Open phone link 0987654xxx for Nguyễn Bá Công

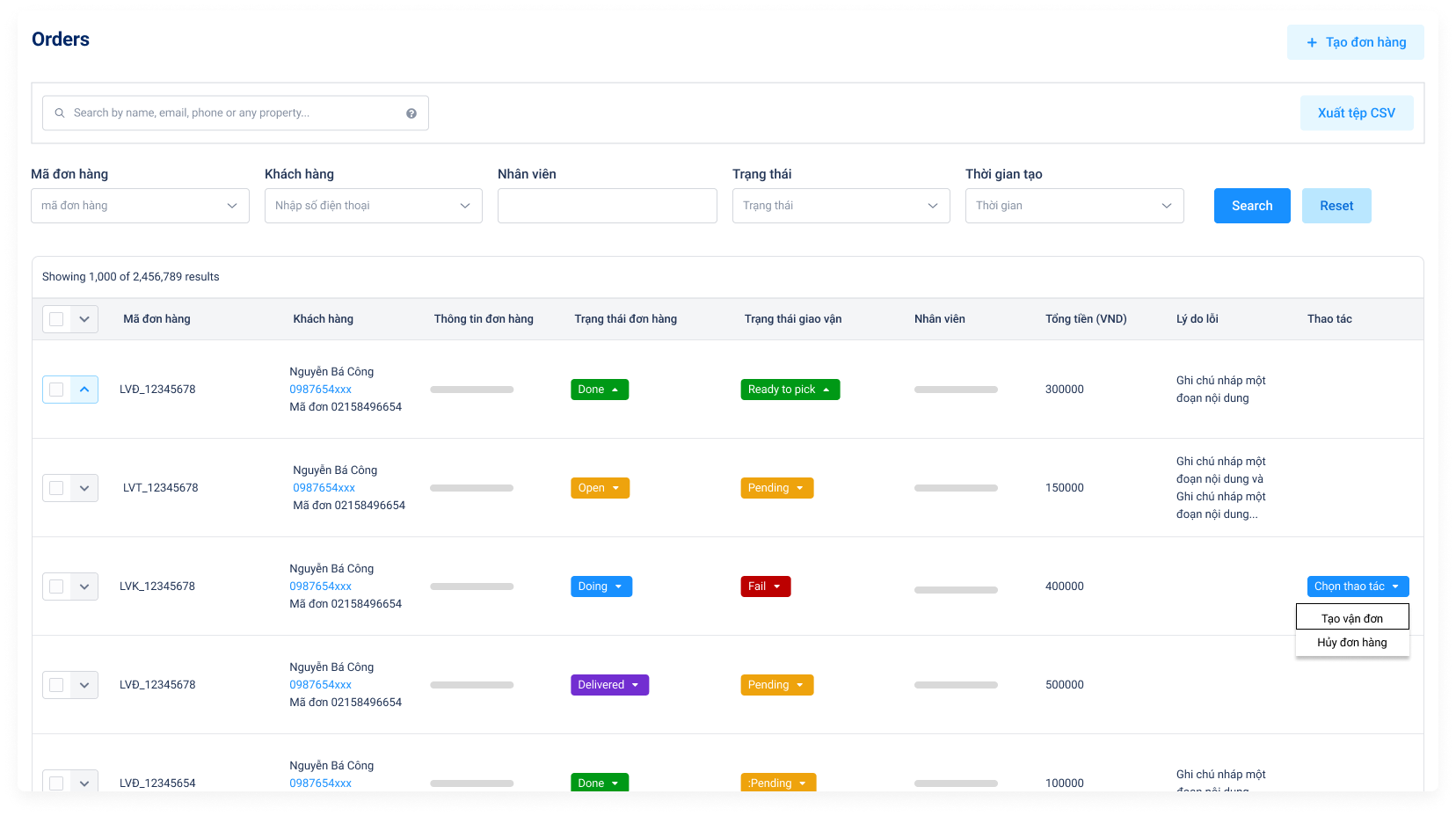[320, 389]
